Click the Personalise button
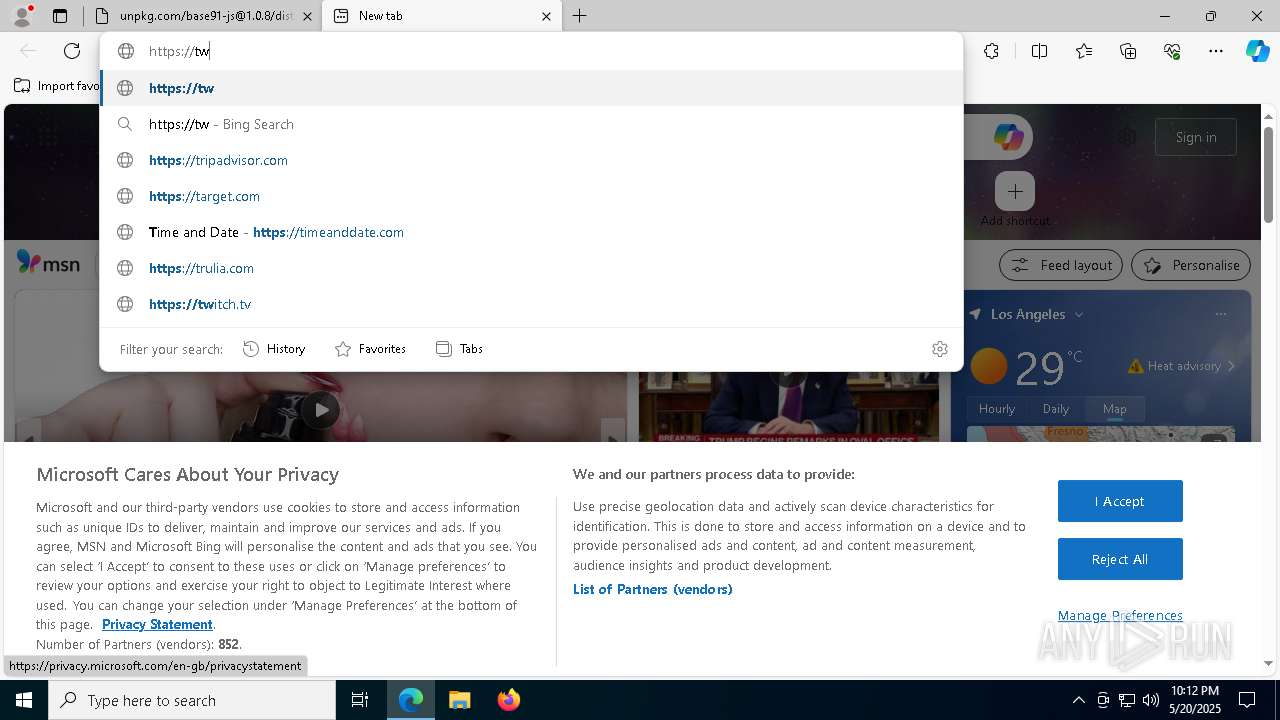Viewport: 1280px width, 720px height. (1191, 265)
